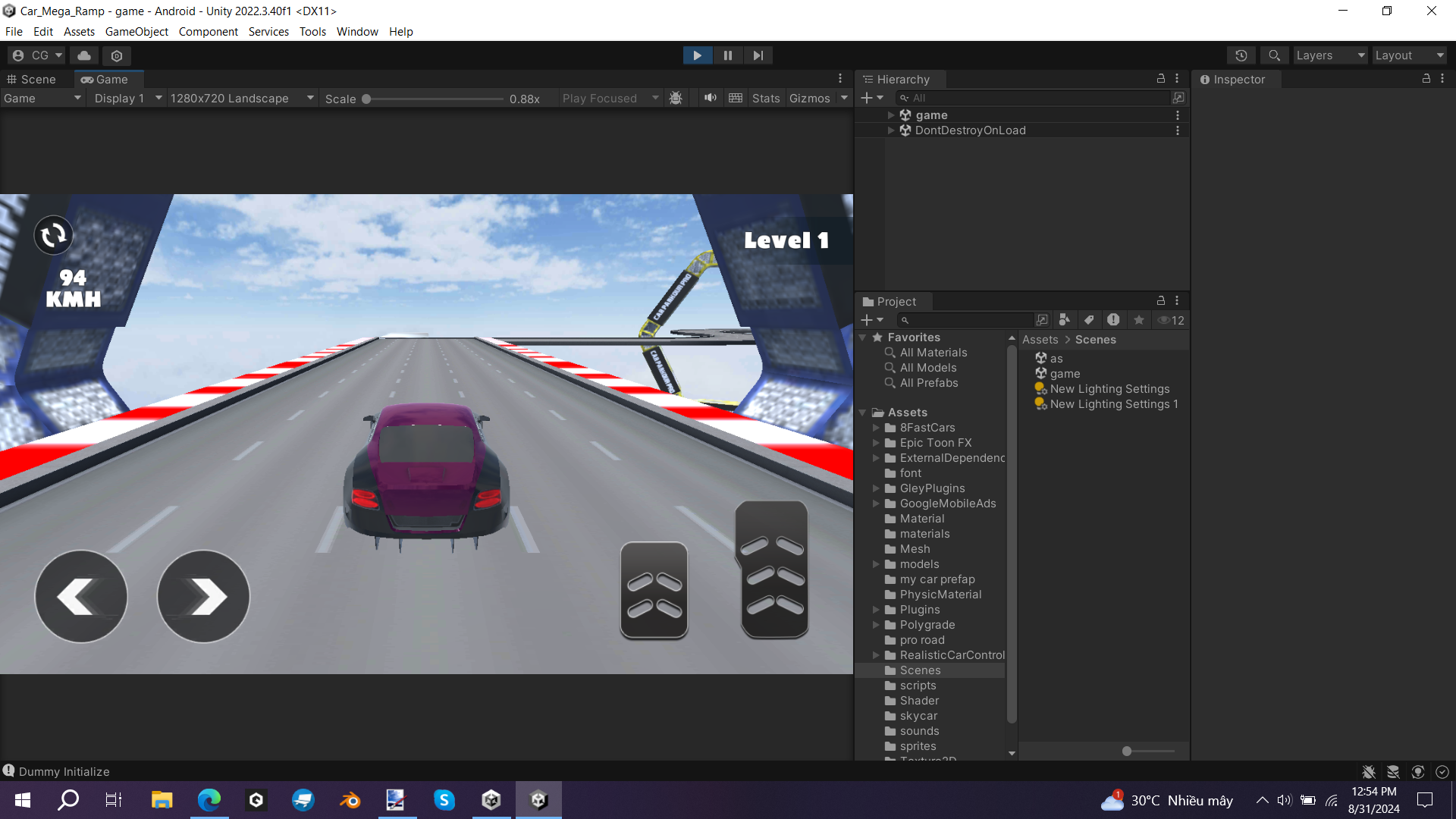Click the Project create plus button
This screenshot has height=819, width=1456.
coord(872,320)
